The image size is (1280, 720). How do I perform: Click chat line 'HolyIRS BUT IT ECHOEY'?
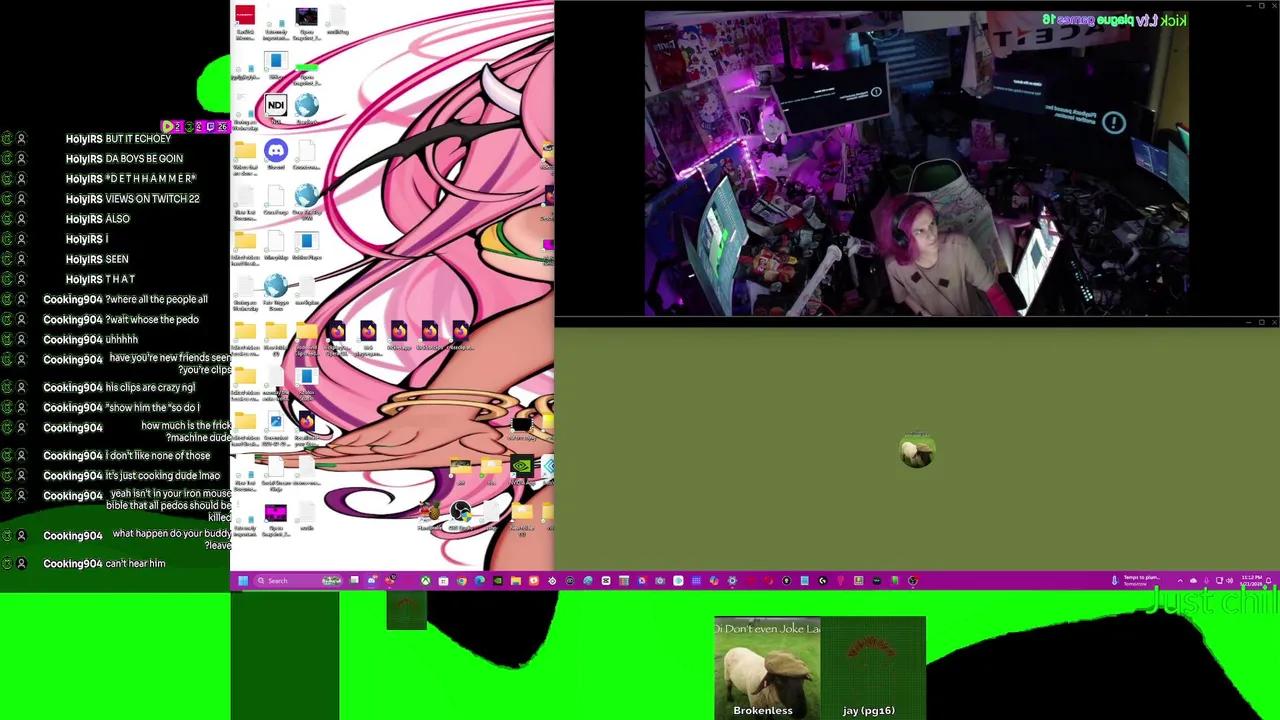pyautogui.click(x=118, y=139)
